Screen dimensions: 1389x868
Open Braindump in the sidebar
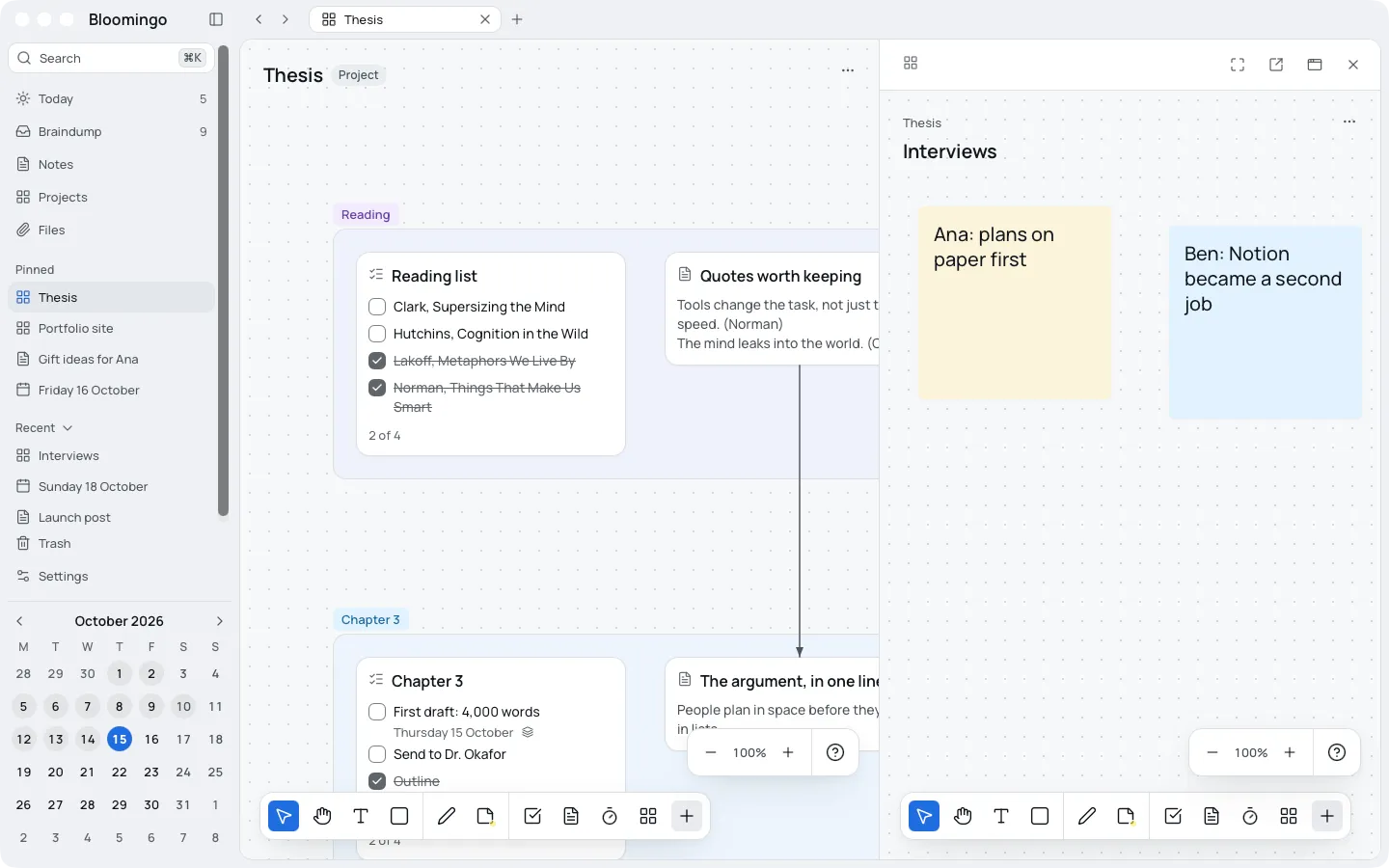[x=111, y=131]
